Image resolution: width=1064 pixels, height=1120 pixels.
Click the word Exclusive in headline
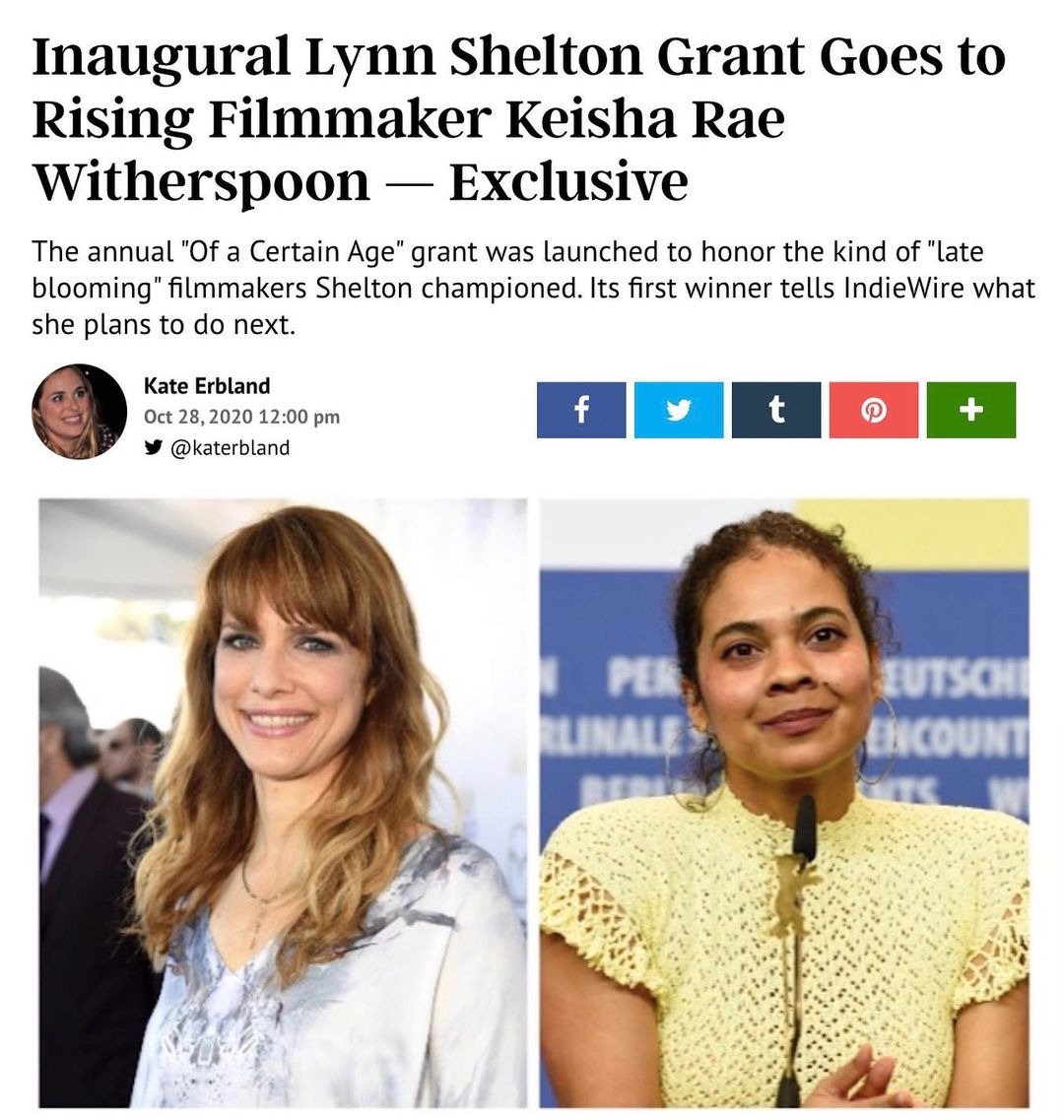[568, 181]
